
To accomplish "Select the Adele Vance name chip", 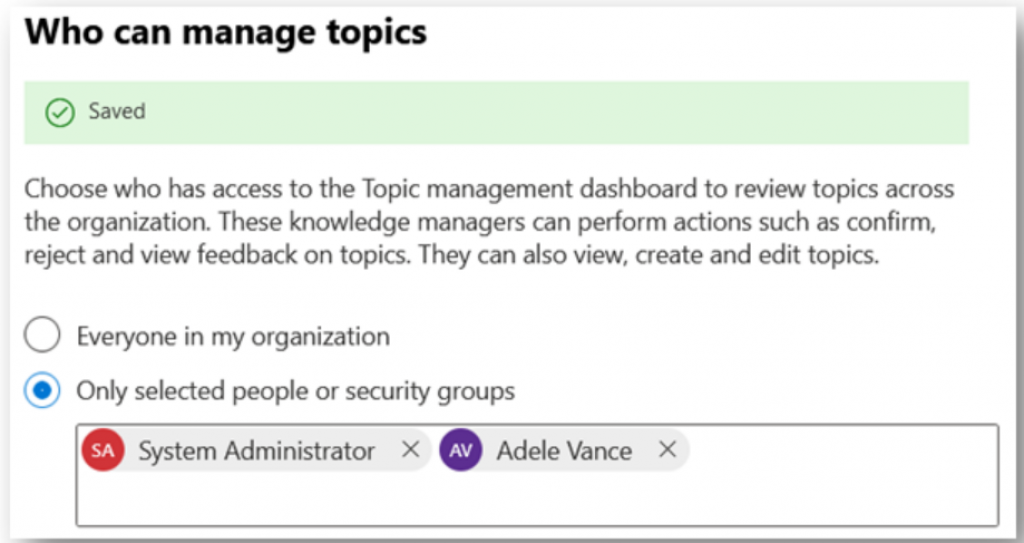I will [x=563, y=450].
